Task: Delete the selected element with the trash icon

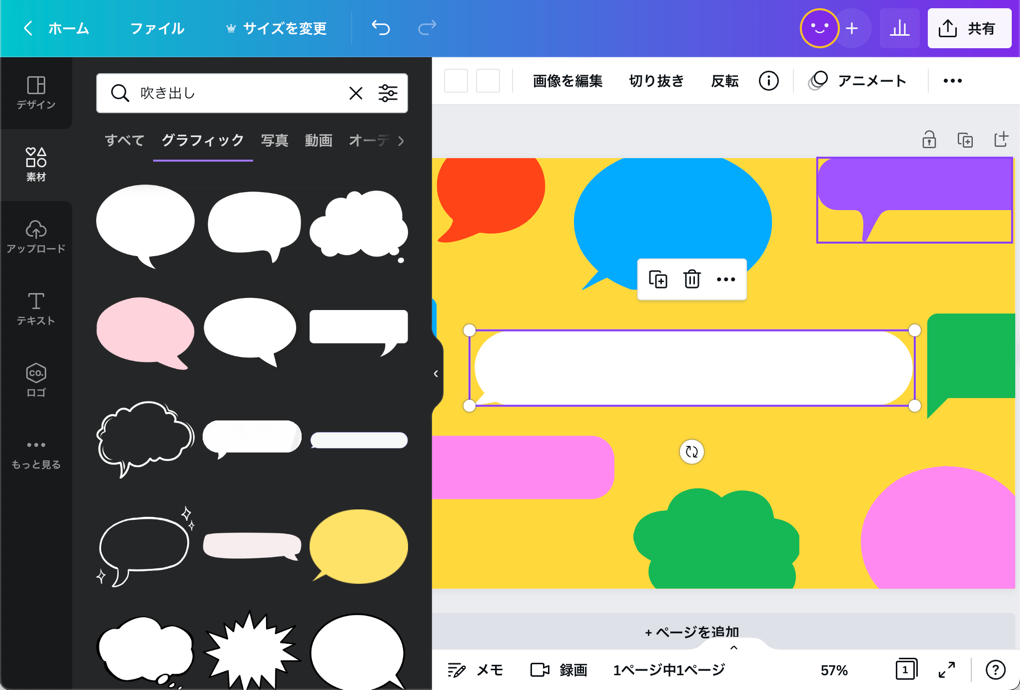Action: pyautogui.click(x=692, y=280)
